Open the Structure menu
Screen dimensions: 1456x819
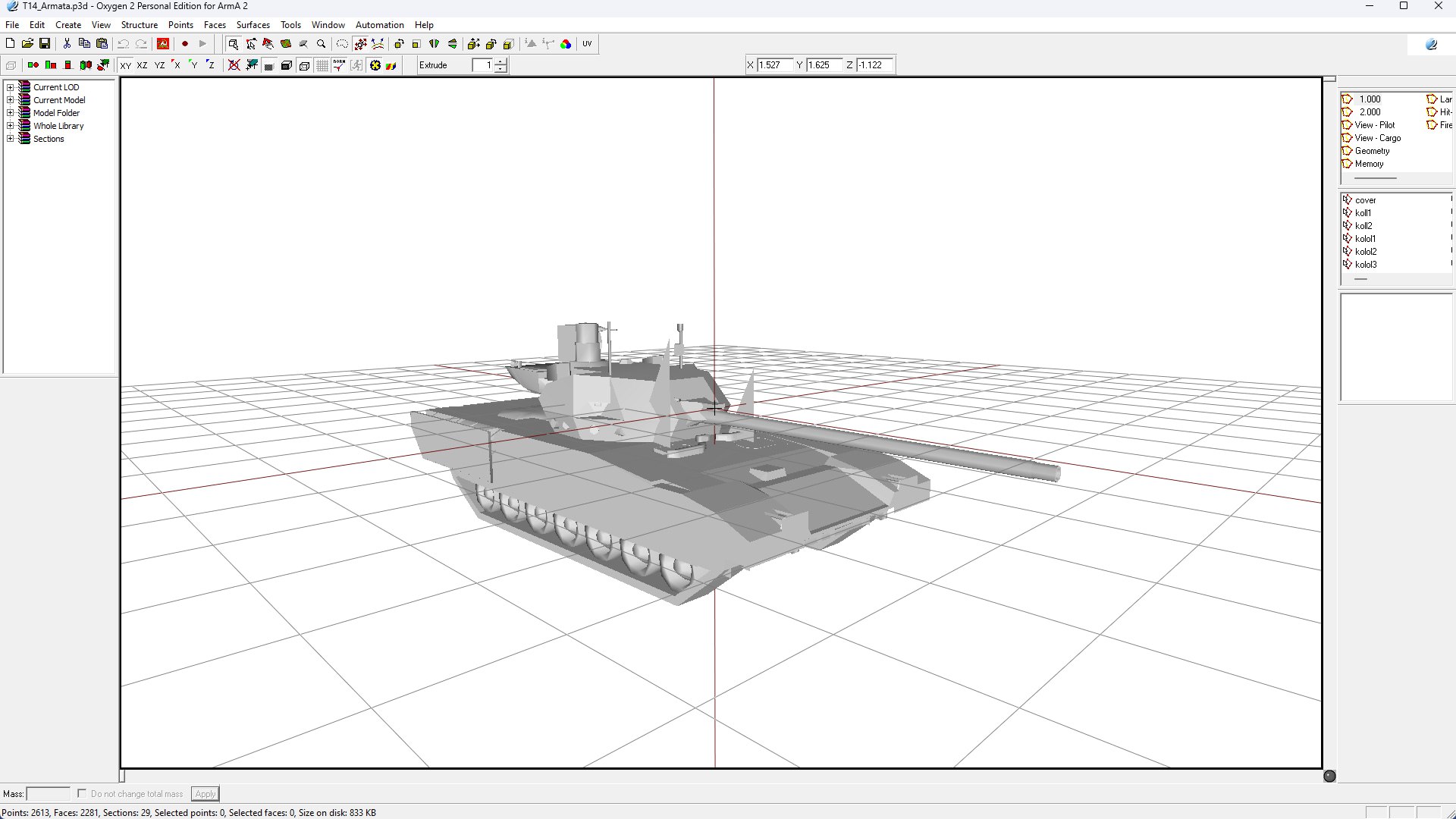(140, 25)
